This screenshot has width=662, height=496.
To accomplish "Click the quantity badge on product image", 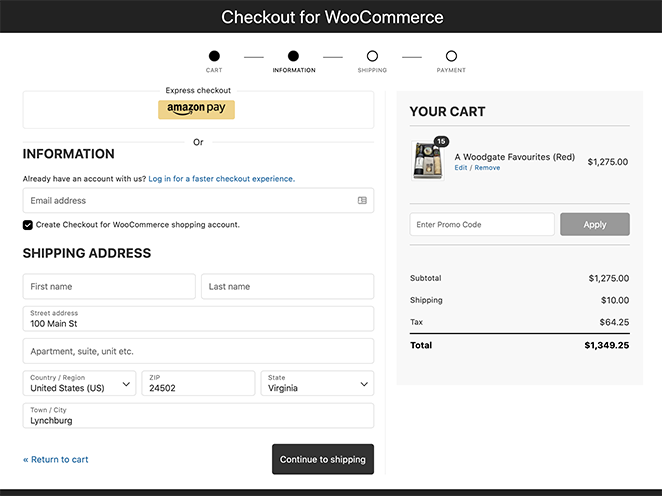I will point(441,142).
